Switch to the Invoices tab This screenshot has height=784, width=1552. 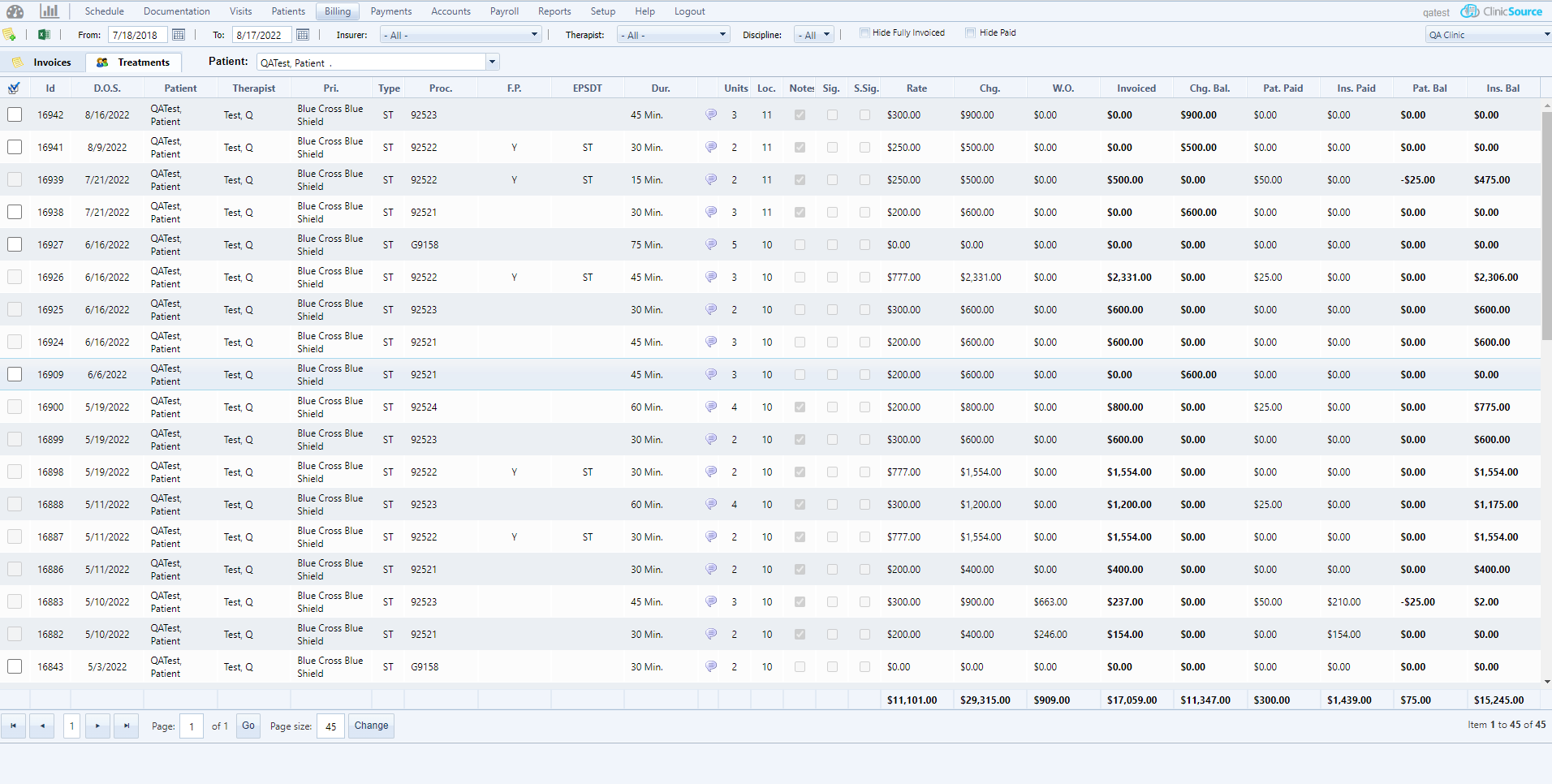[x=52, y=62]
